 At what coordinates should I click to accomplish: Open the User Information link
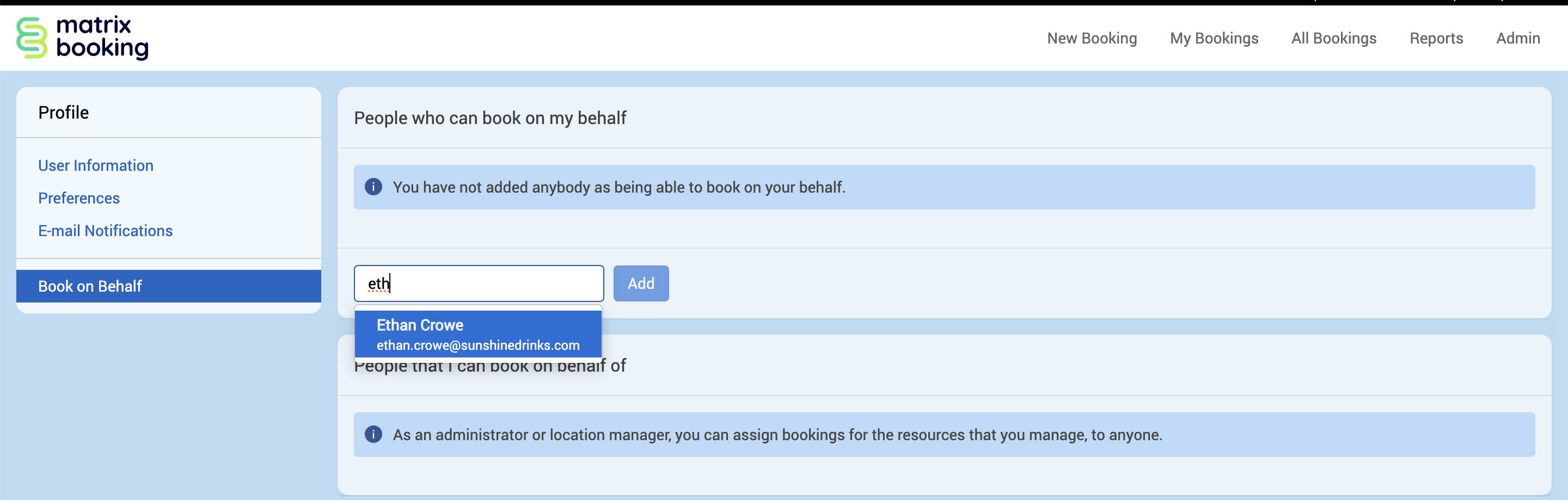[96, 165]
